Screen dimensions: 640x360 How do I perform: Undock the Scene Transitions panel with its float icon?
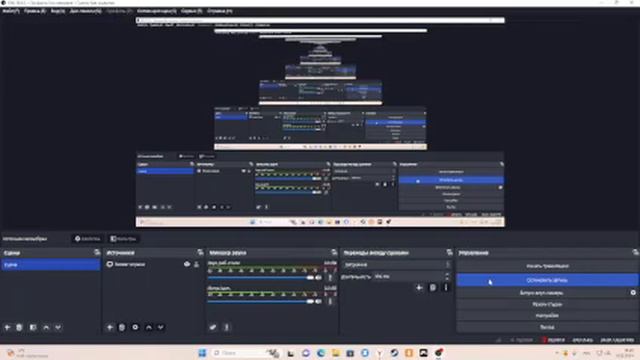coord(449,253)
